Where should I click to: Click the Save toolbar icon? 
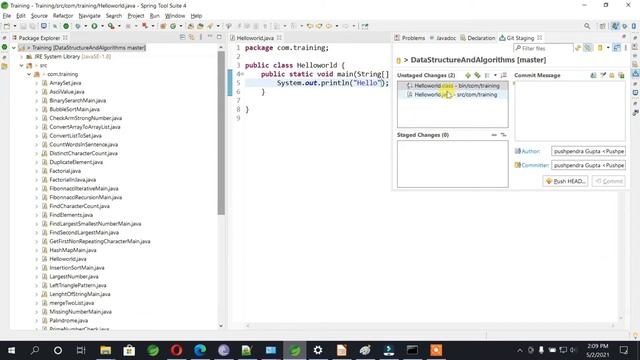23,26
